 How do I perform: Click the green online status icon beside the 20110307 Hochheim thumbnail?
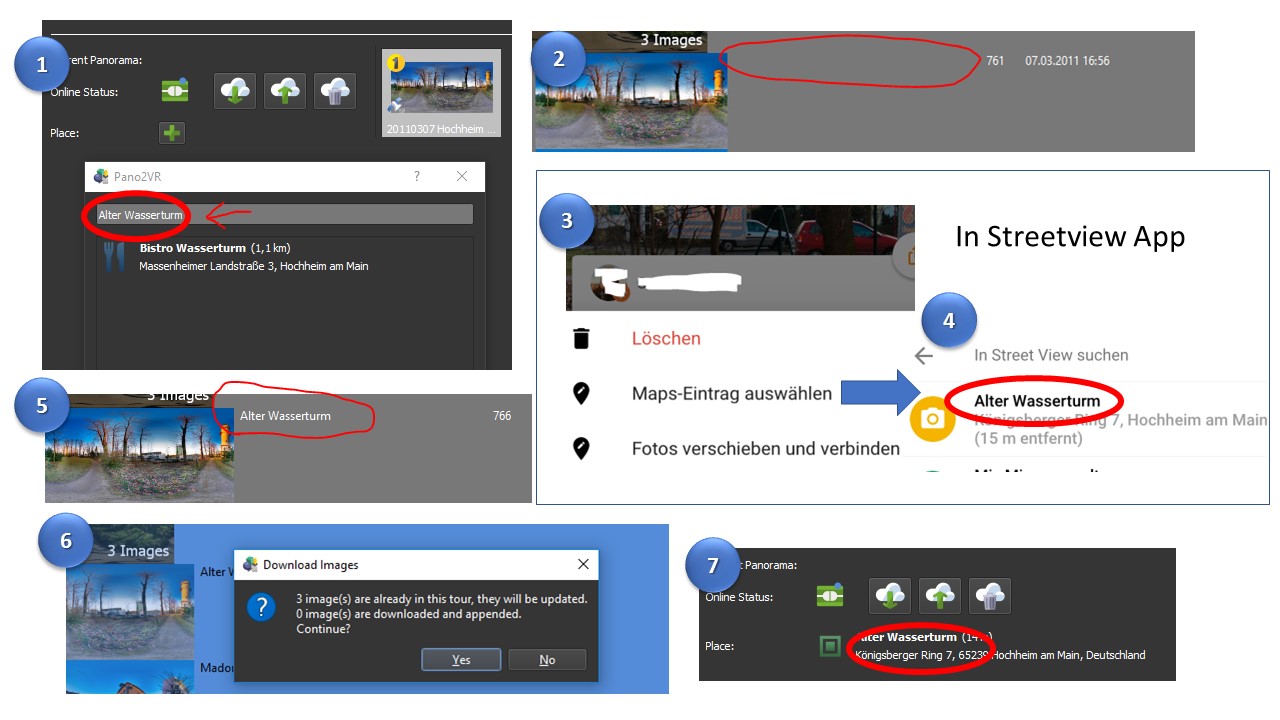click(175, 91)
